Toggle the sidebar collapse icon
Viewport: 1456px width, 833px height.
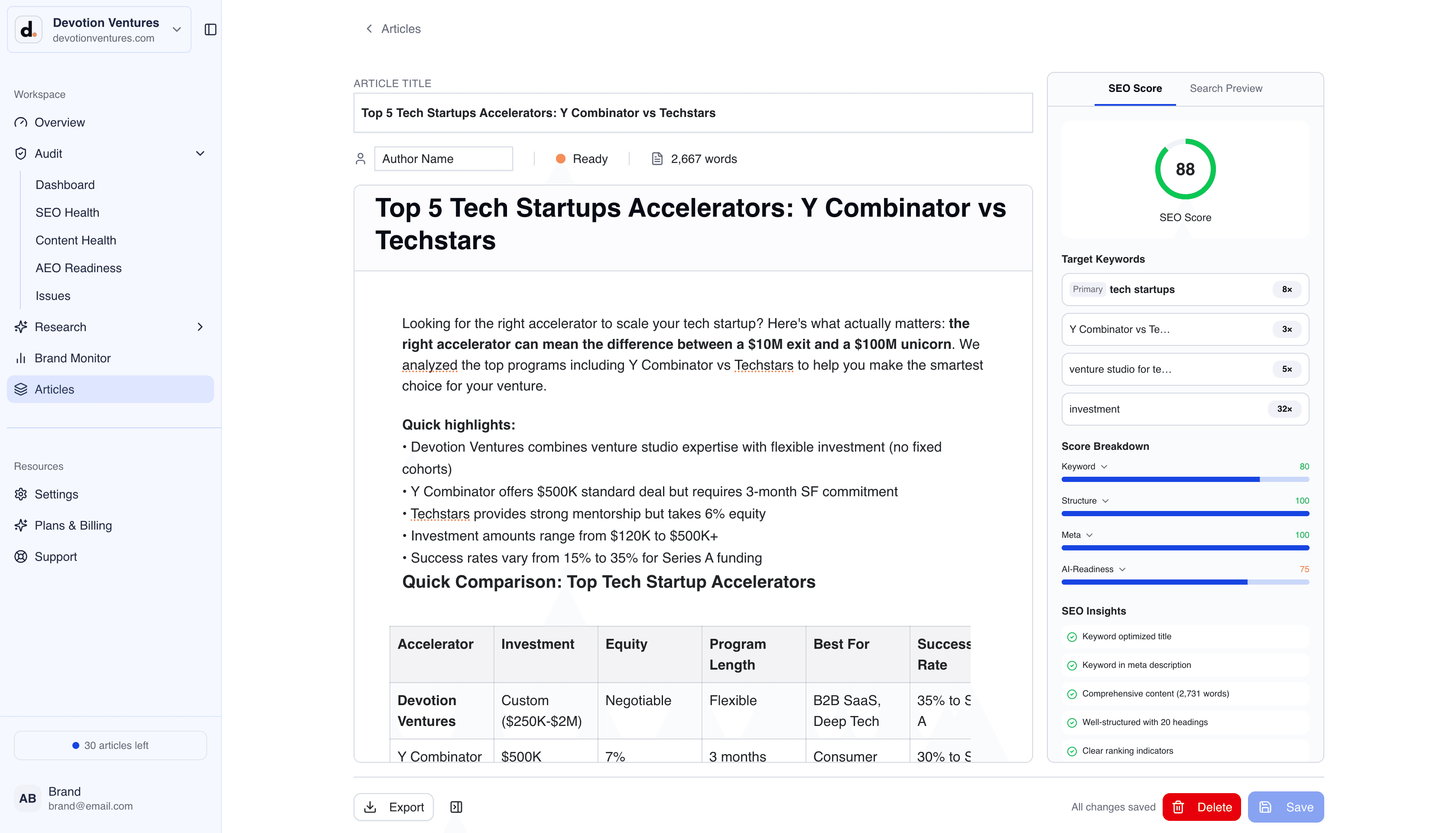[x=211, y=29]
